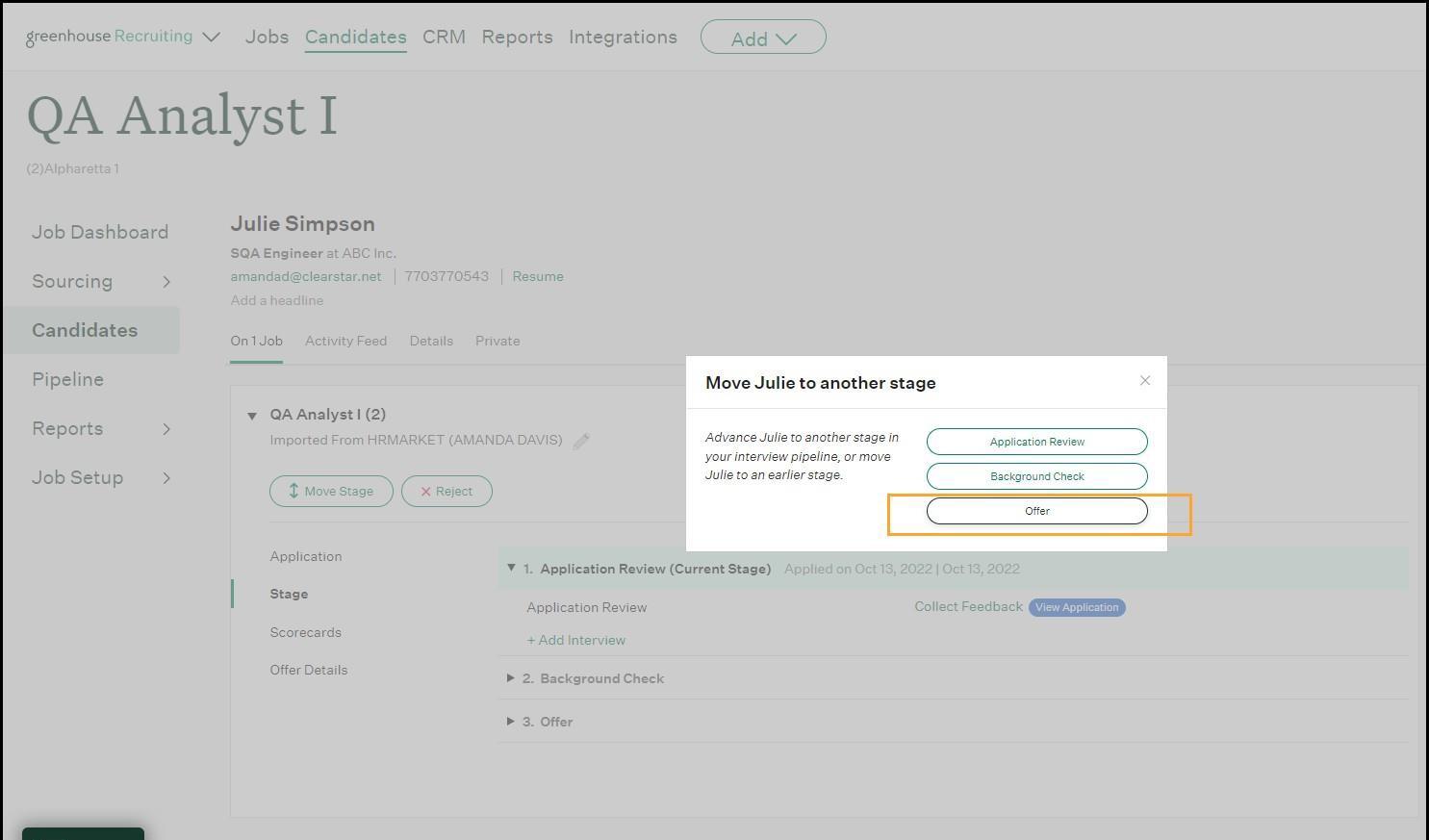
Task: Open Pipeline in sidebar
Action: click(67, 379)
